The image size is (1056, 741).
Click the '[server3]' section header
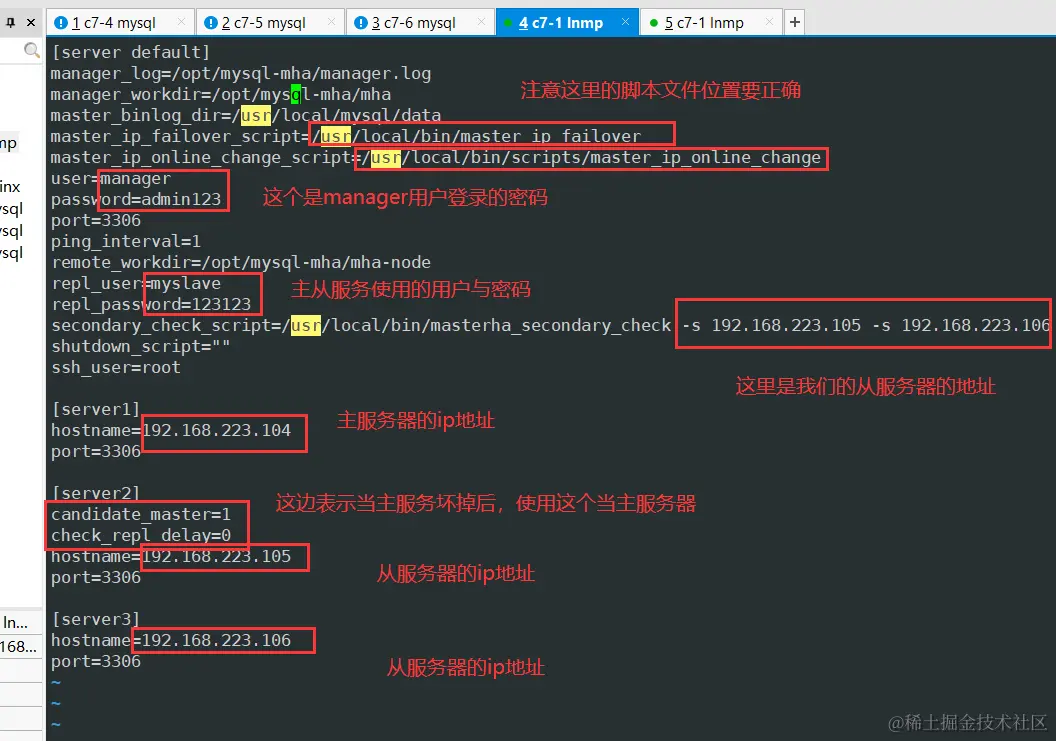coord(96,620)
